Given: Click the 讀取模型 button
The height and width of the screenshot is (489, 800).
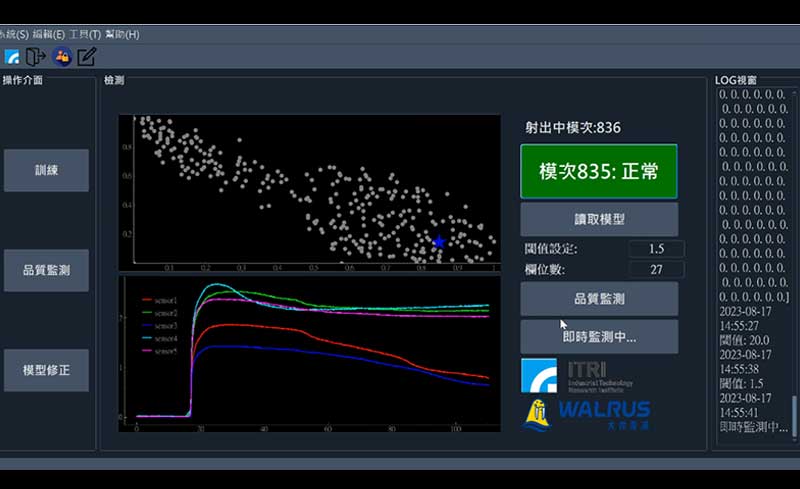Looking at the screenshot, I should 599,219.
